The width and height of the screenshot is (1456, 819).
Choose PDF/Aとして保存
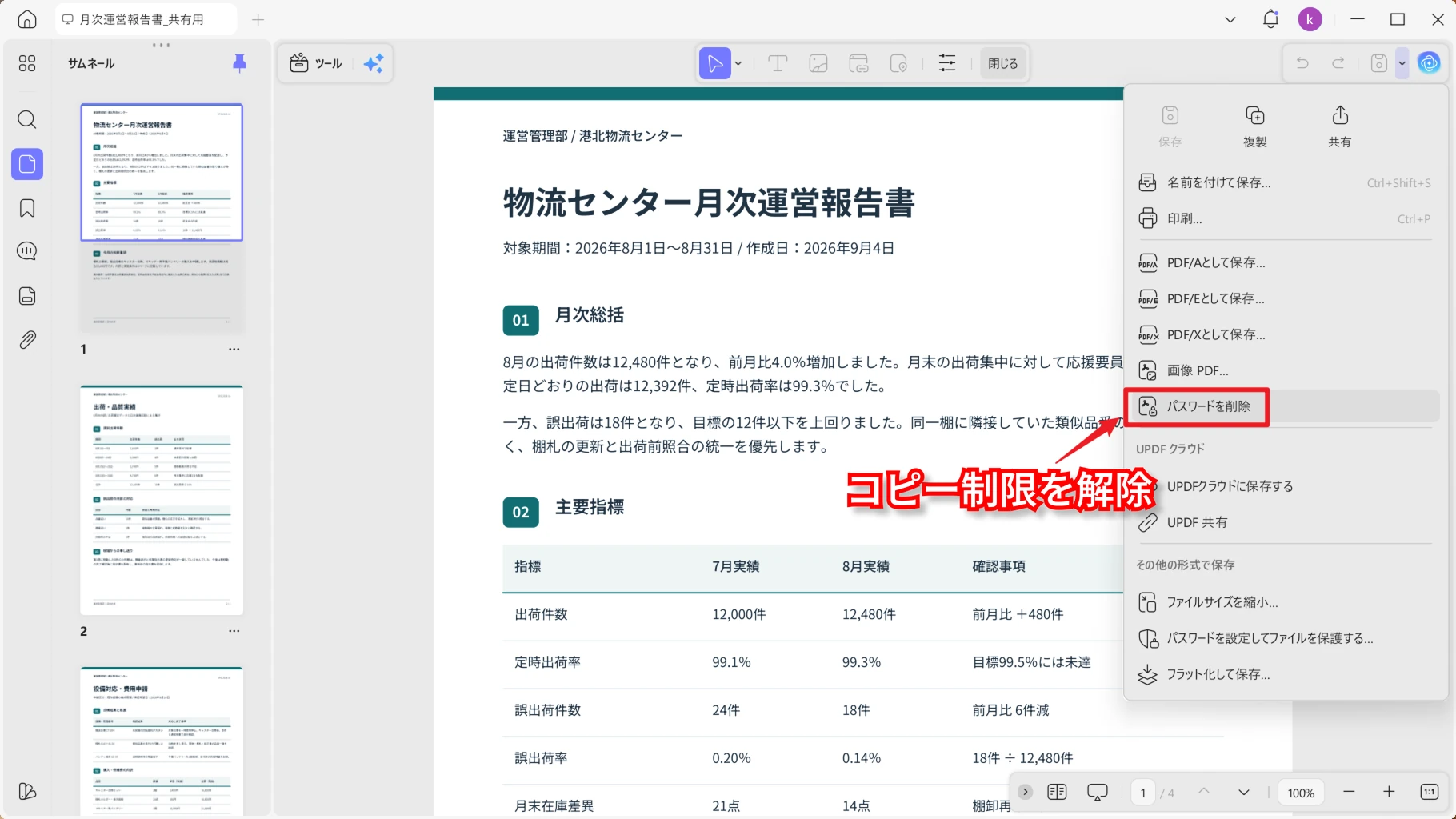(1285, 262)
